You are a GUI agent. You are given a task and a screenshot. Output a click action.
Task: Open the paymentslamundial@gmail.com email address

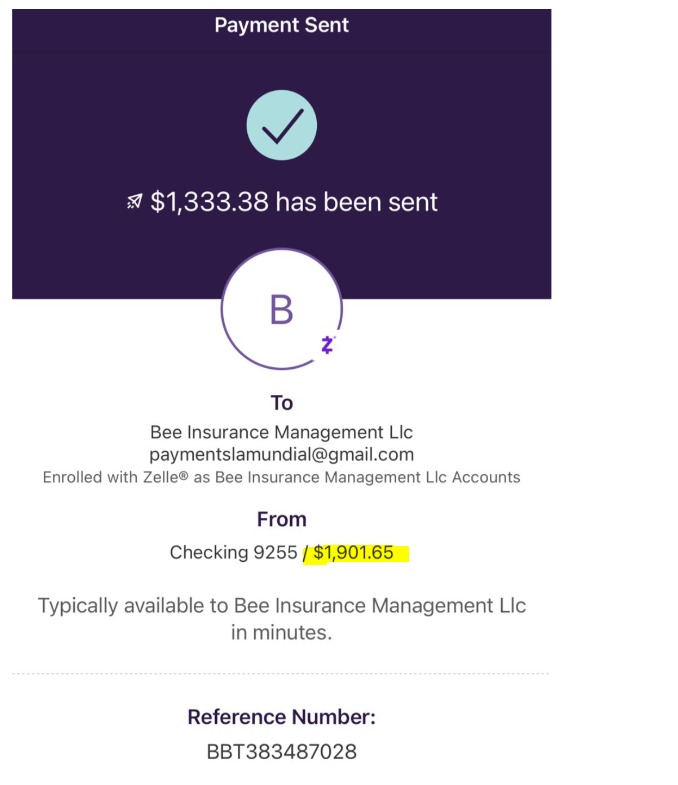coord(281,455)
